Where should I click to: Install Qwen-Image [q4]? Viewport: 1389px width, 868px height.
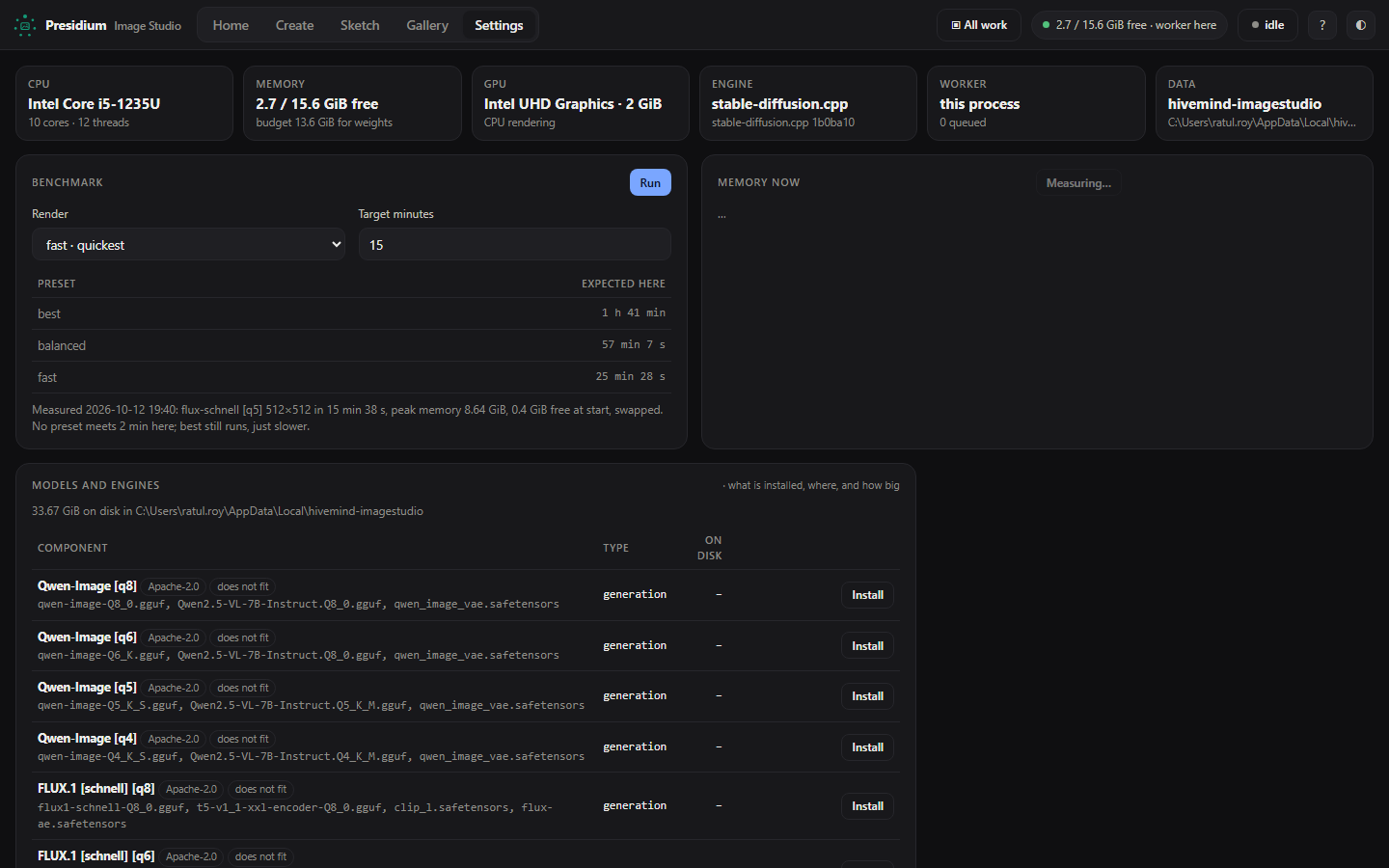pos(867,747)
